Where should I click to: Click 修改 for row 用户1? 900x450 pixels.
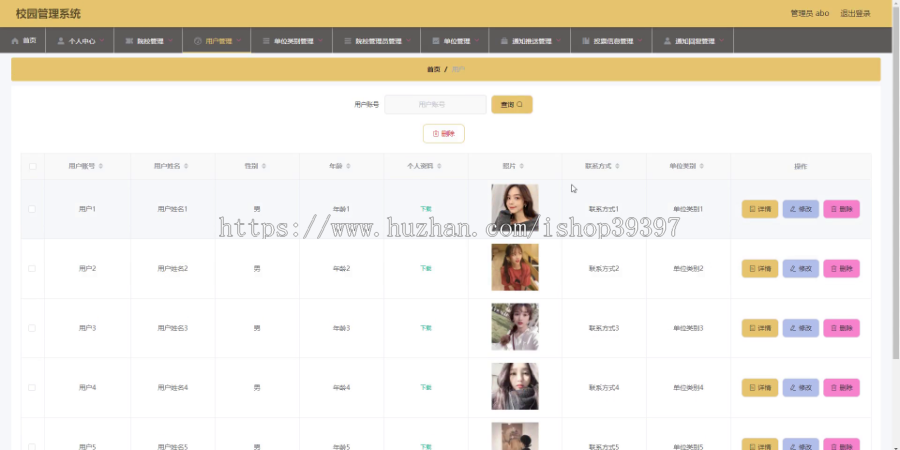801,209
